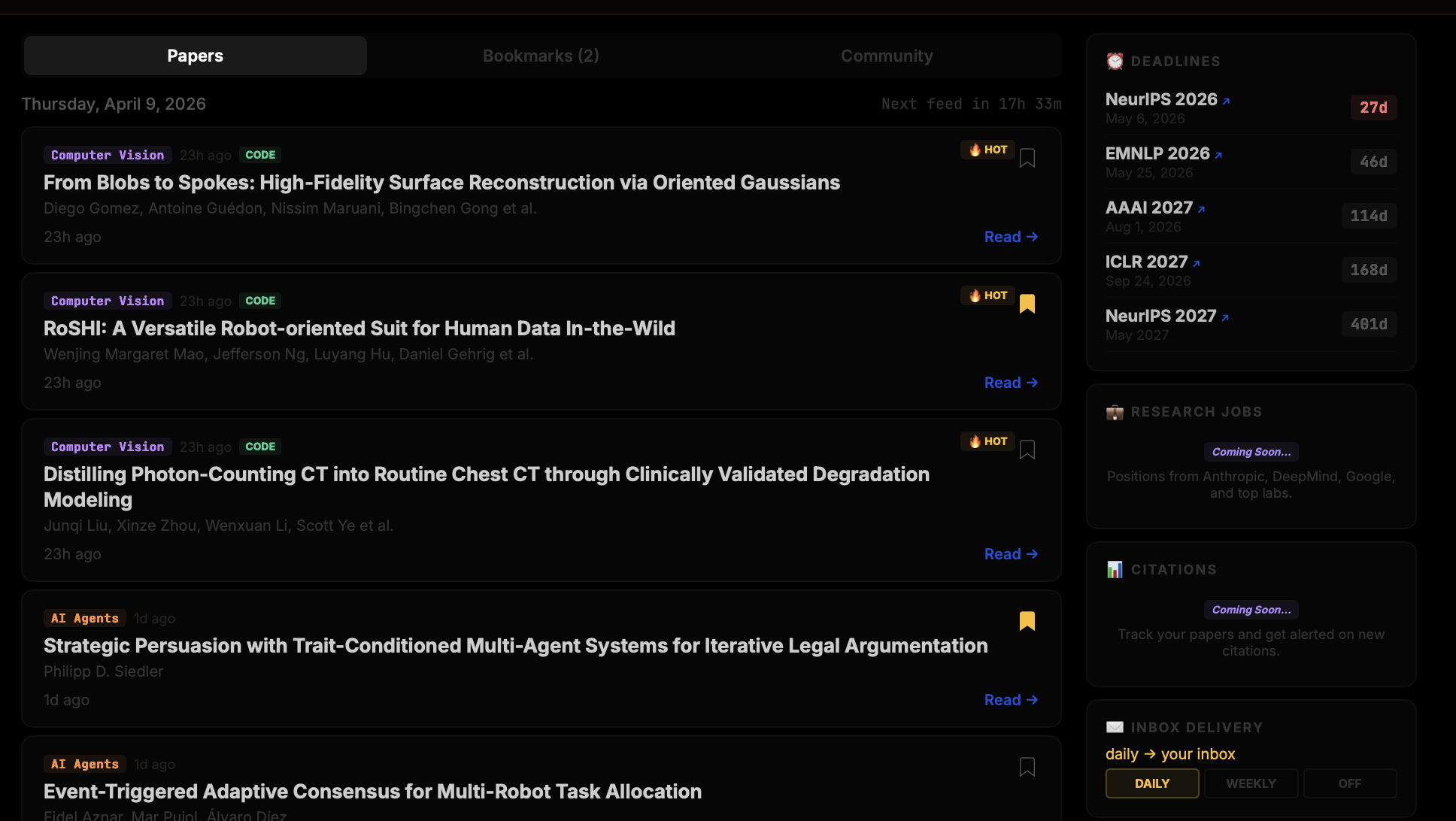Click the HOT flame badge on RoSHI paper

tap(987, 295)
